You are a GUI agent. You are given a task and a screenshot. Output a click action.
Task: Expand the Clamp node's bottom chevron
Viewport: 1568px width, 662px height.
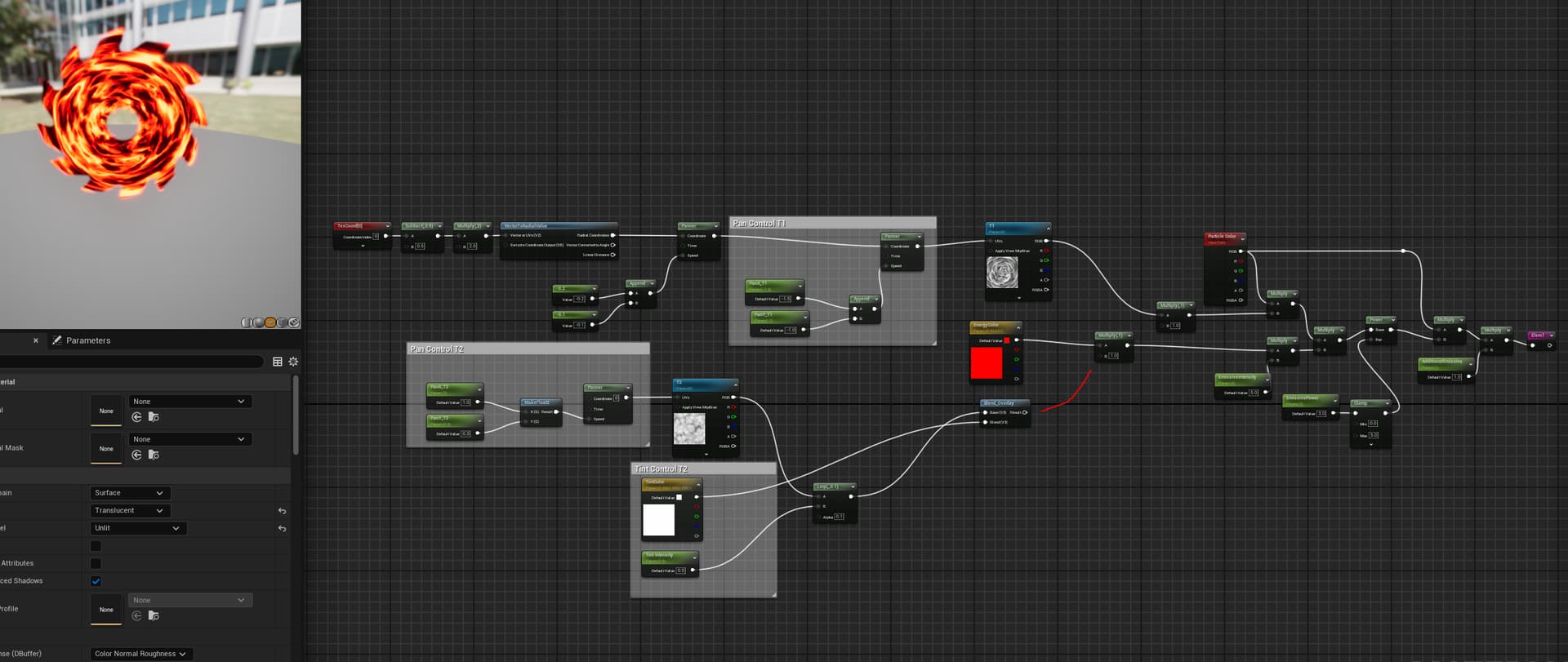coord(1370,445)
